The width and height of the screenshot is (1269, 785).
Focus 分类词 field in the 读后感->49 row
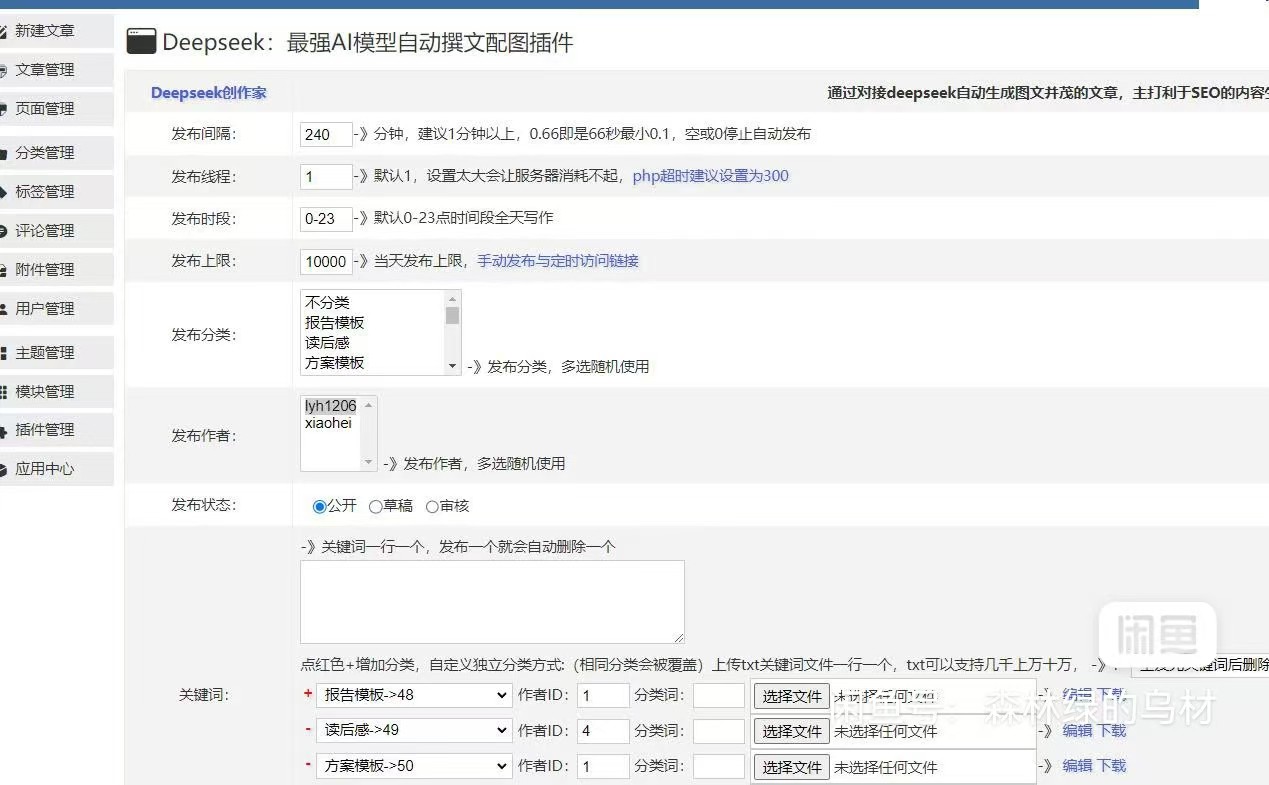(719, 731)
